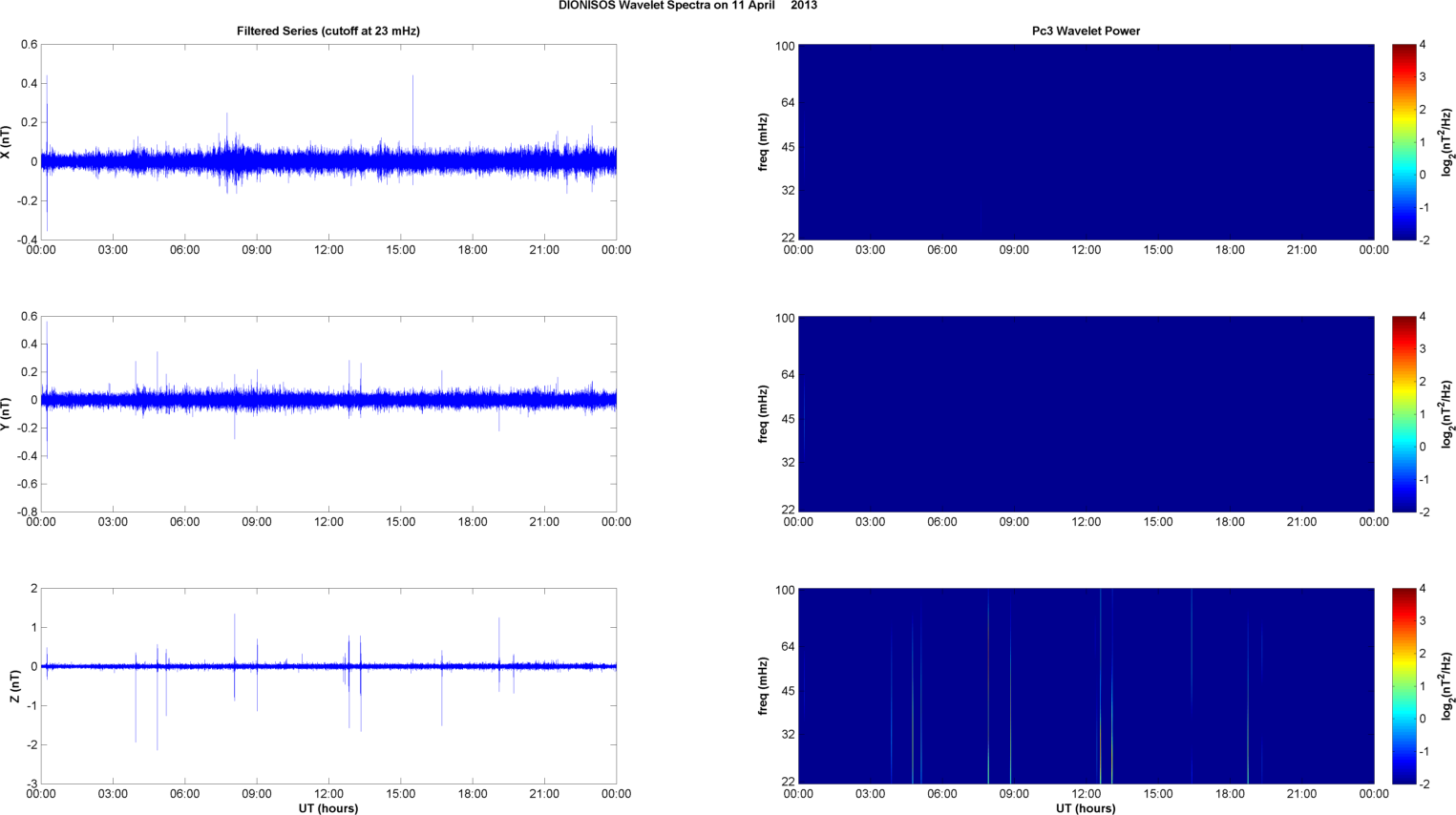Click freq (mHz) label of top wavelet panel

coord(763,142)
